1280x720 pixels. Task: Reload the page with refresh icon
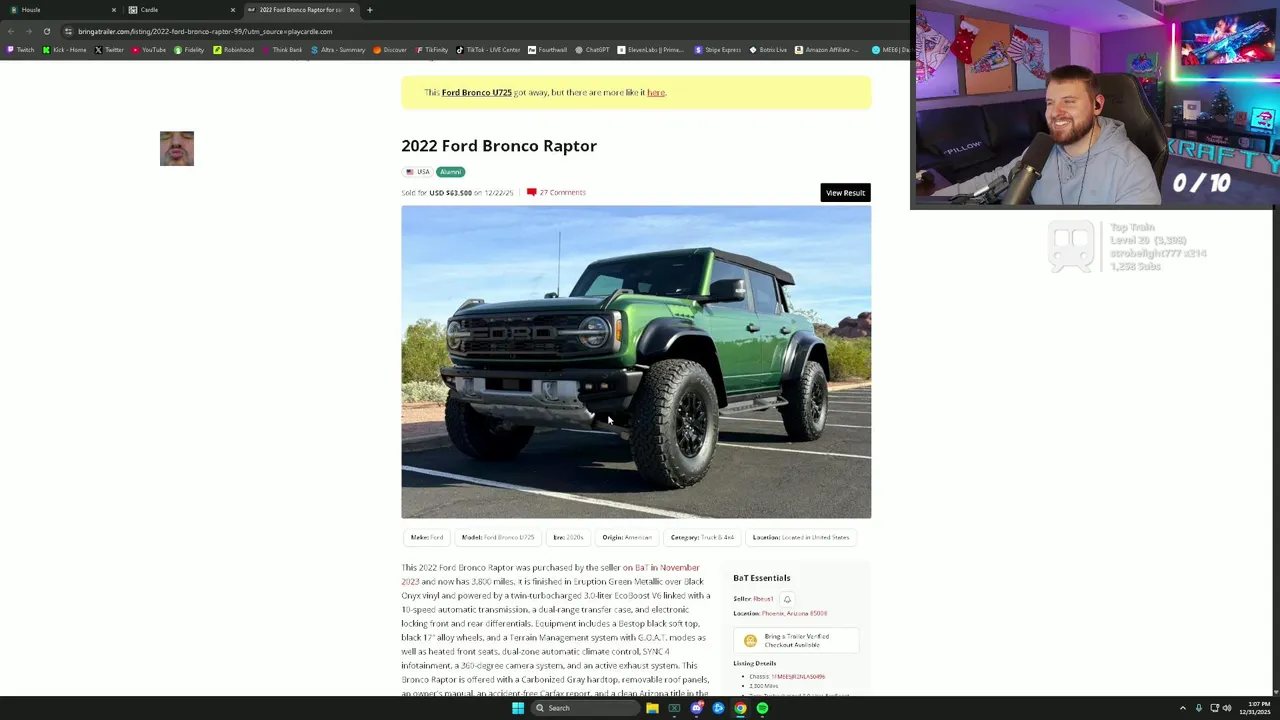pos(47,31)
